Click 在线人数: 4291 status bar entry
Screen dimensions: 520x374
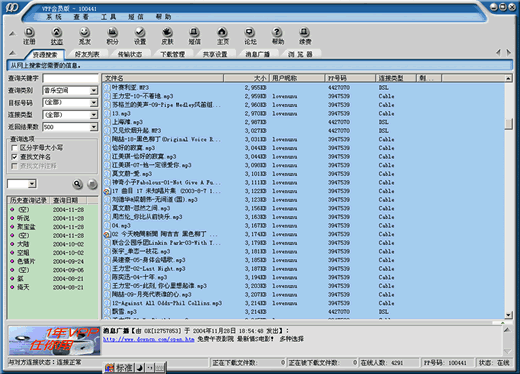[x=389, y=363]
